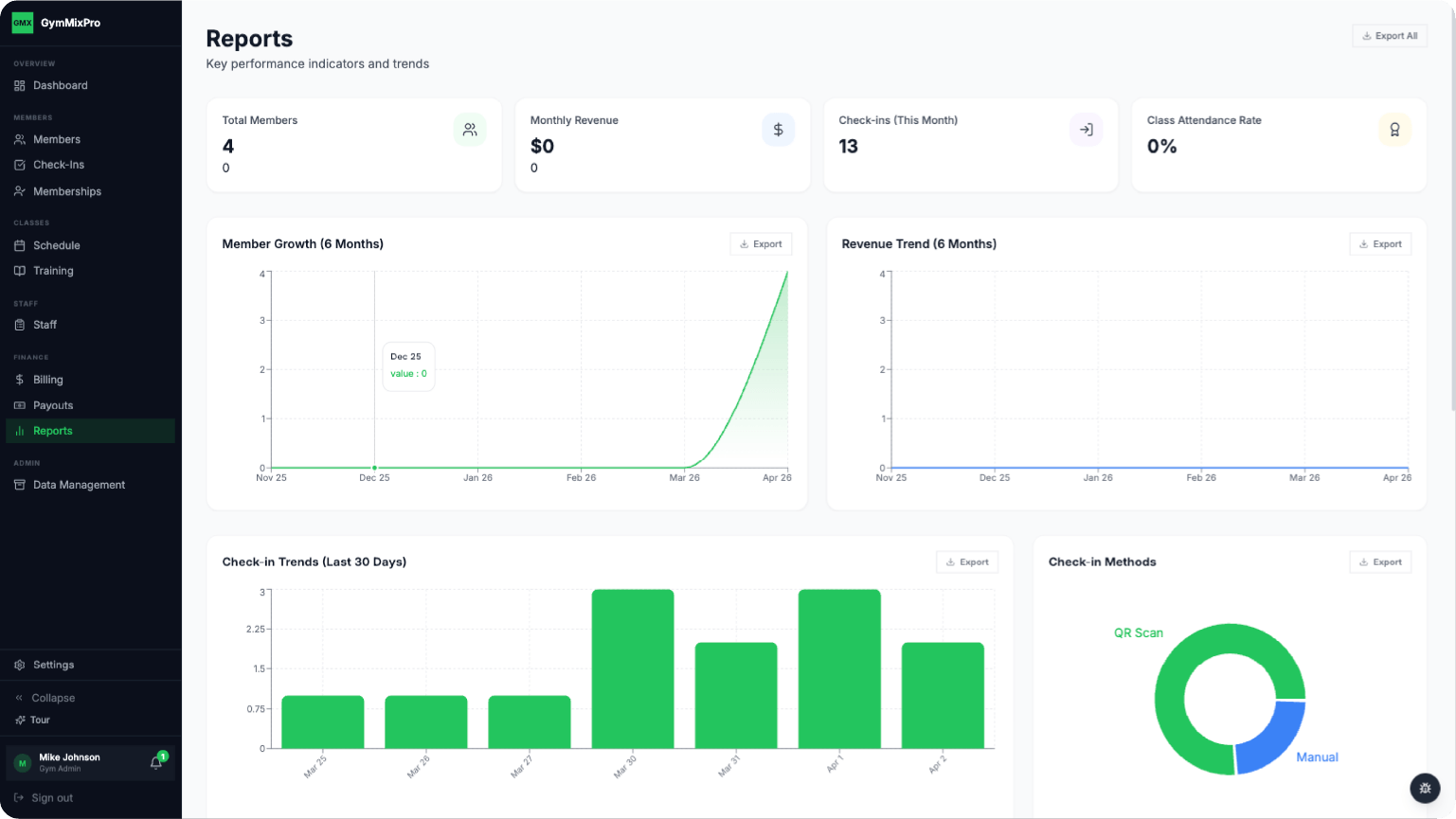Open the Training section
The image size is (1456, 819).
click(x=54, y=271)
